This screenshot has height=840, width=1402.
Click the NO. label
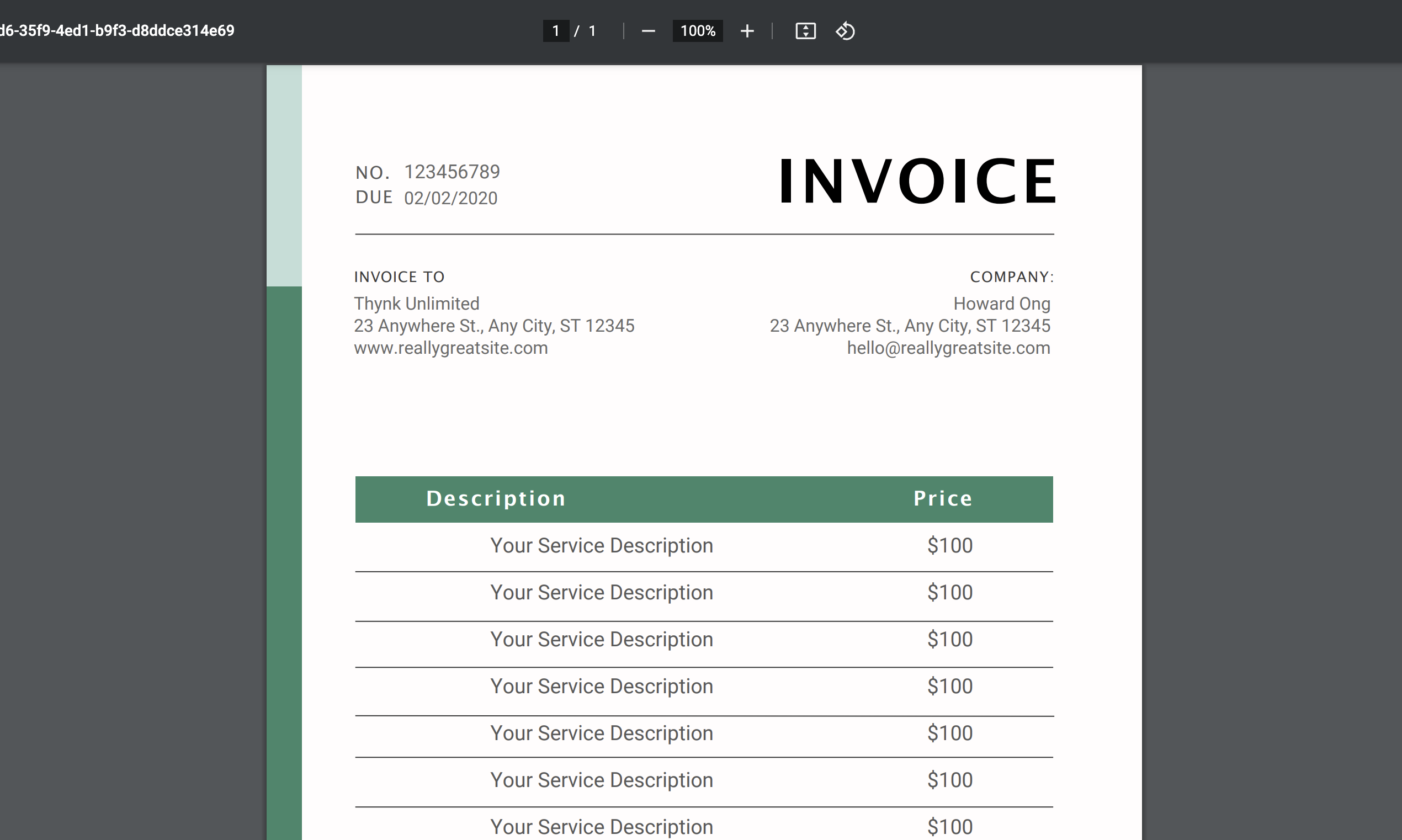tap(373, 173)
